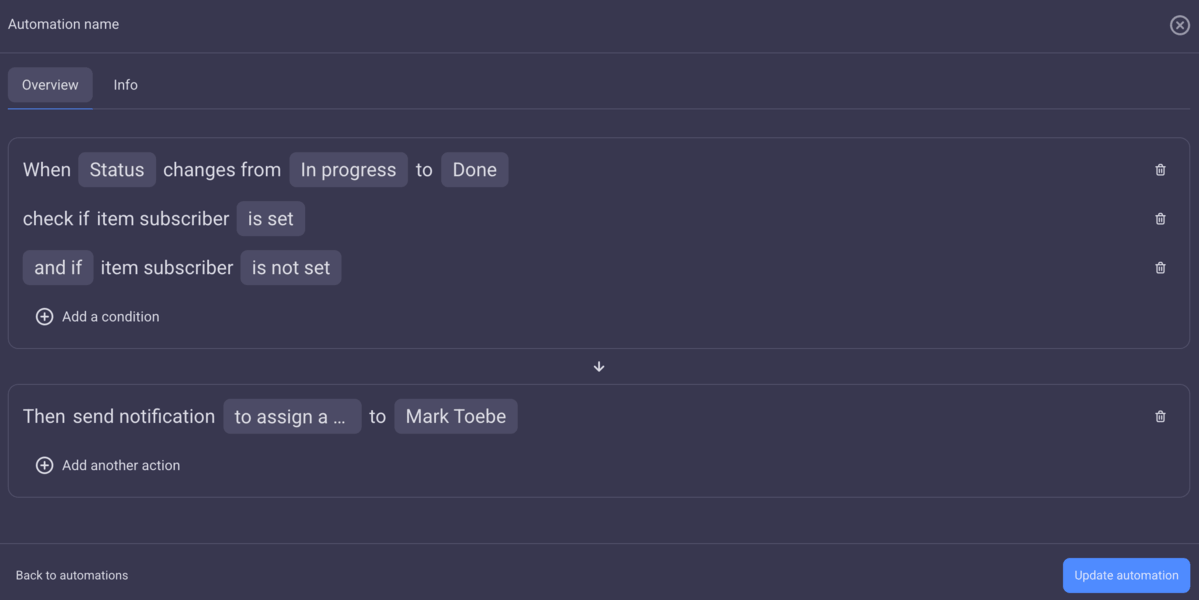Open the 'is set' condition selector
This screenshot has width=1199, height=600.
(270, 218)
